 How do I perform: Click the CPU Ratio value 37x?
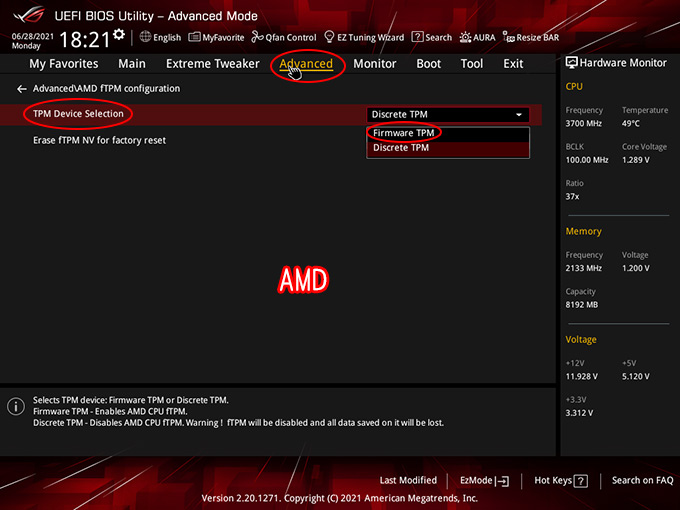572,196
